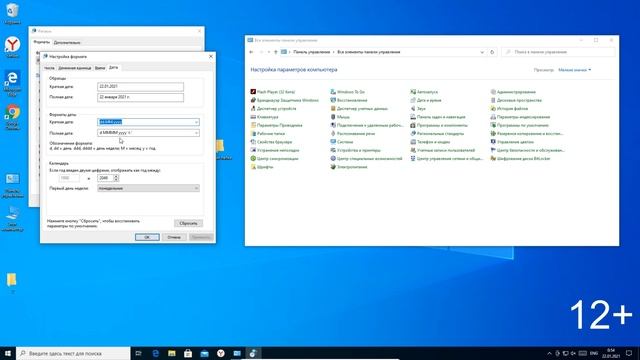Open Система item in Control Panel
The height and width of the screenshot is (360, 640).
point(342,142)
